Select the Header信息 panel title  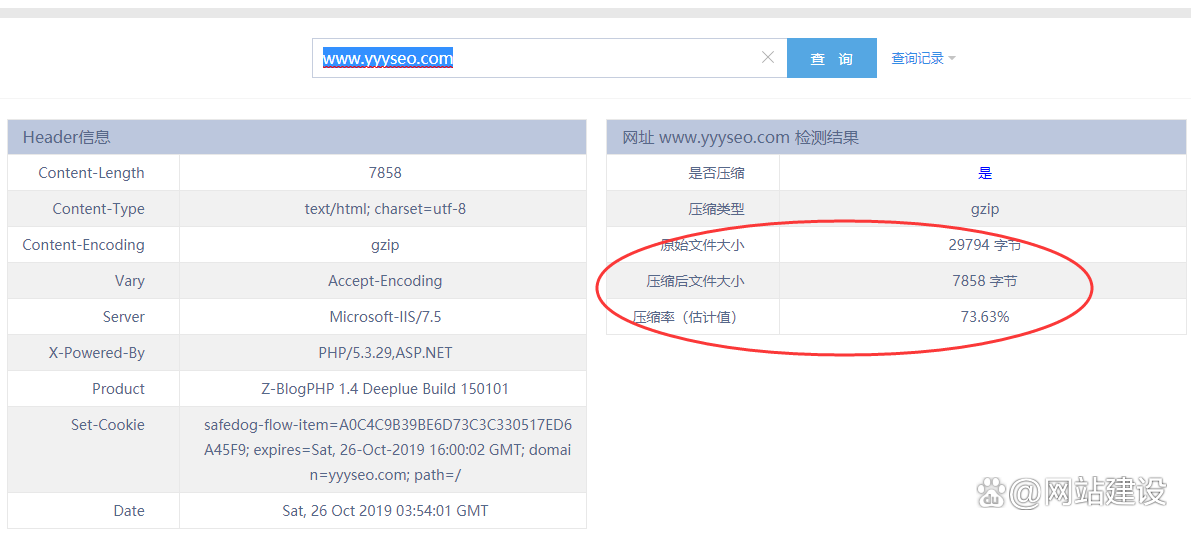click(67, 137)
